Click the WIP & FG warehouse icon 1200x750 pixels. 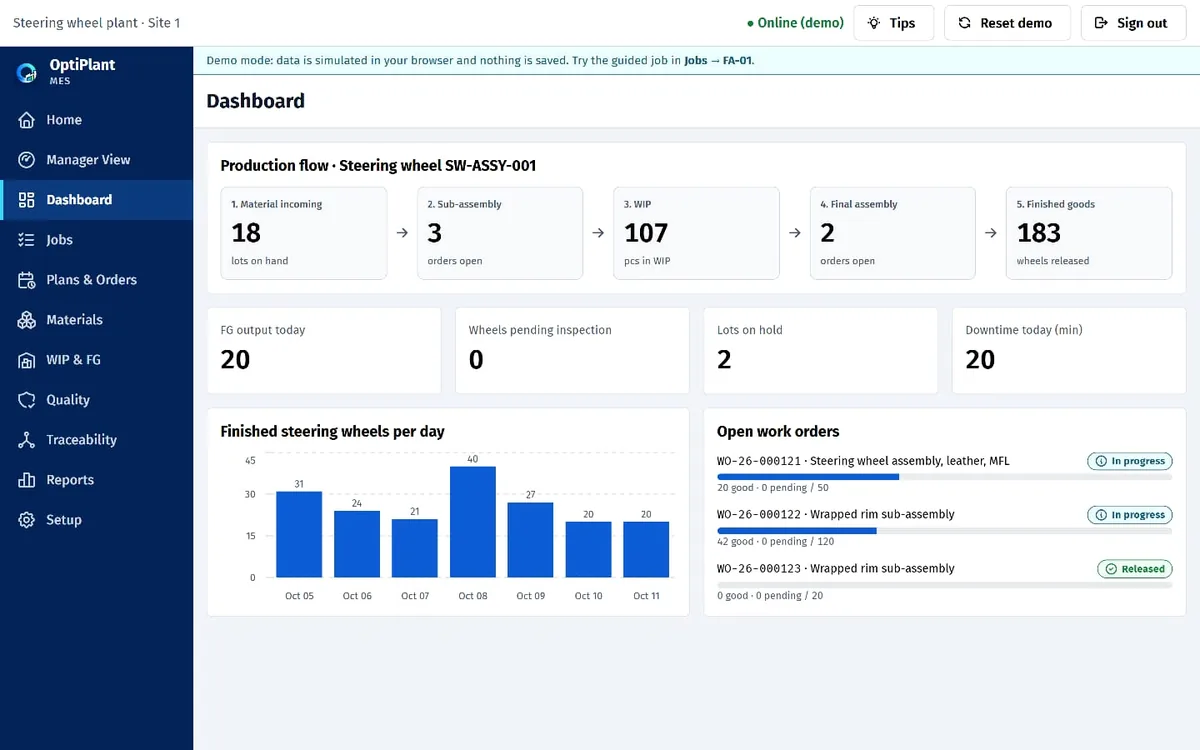point(27,360)
